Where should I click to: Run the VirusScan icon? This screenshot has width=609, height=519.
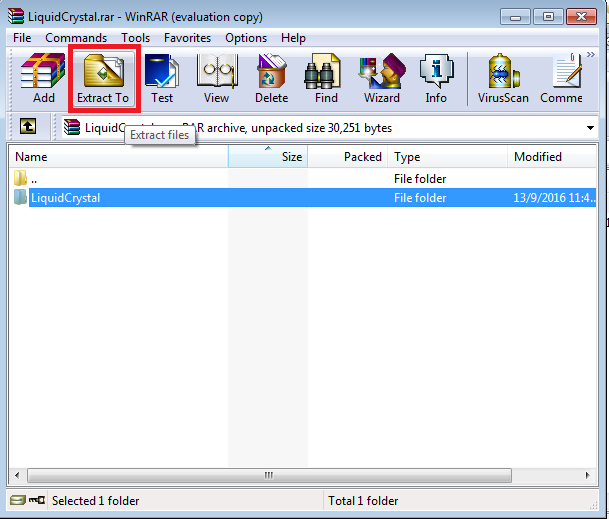tap(503, 70)
